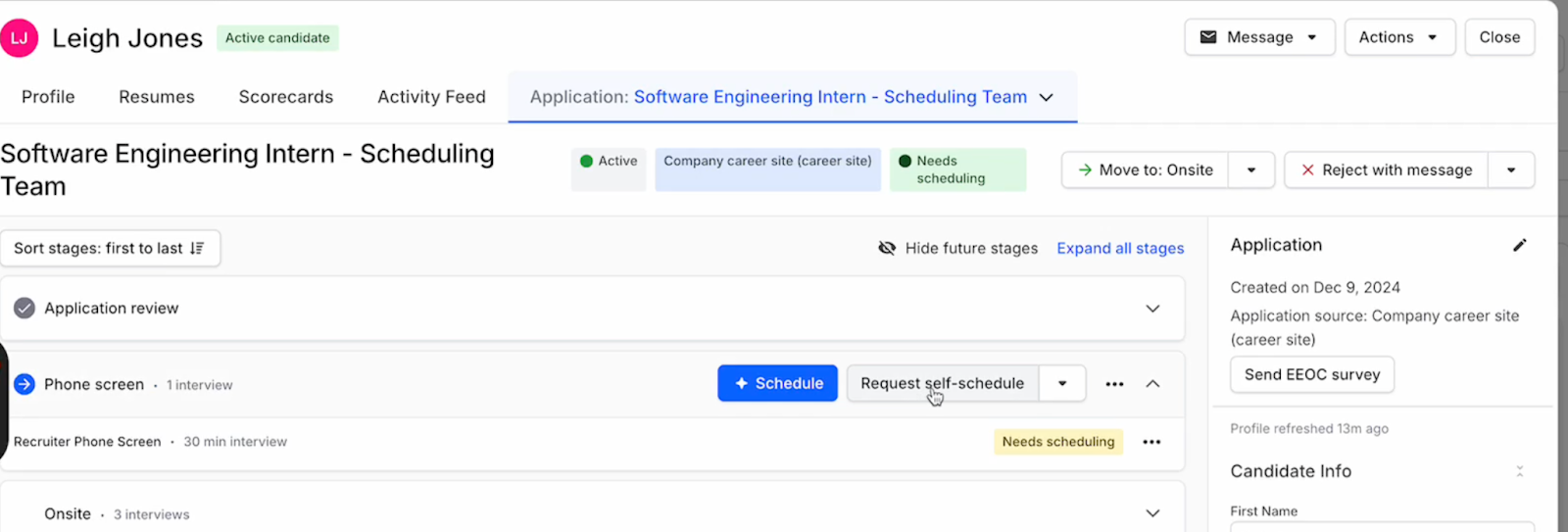Viewport: 1568px width, 532px height.
Task: Switch to the Scorecards tab
Action: (286, 97)
